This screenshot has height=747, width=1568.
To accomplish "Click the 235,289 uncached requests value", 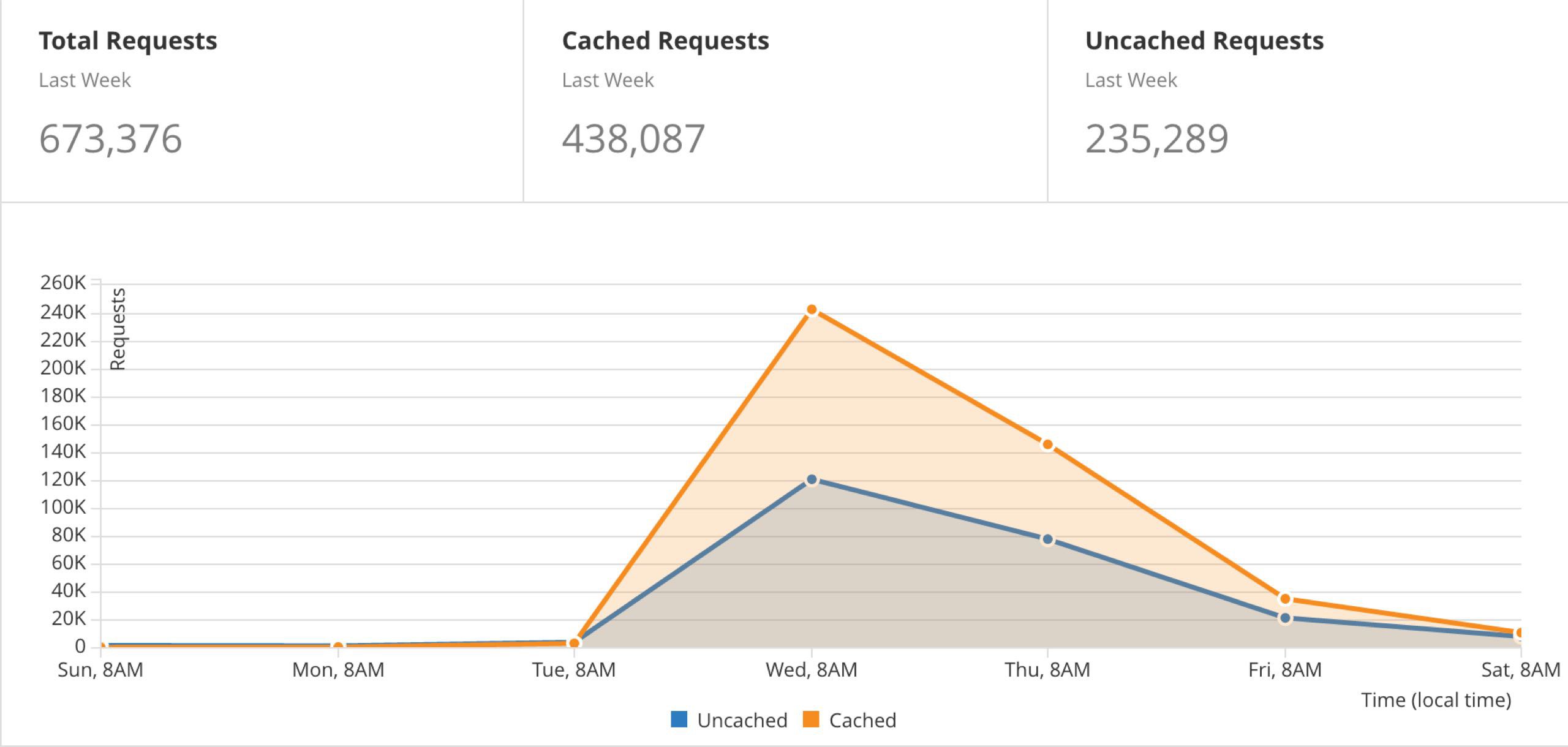I will coord(1156,138).
